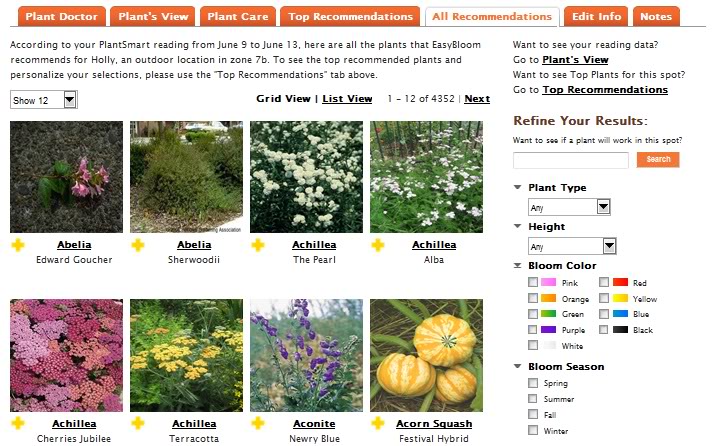
Task: Click the plus icon beside Achillea Alba
Action: [378, 245]
